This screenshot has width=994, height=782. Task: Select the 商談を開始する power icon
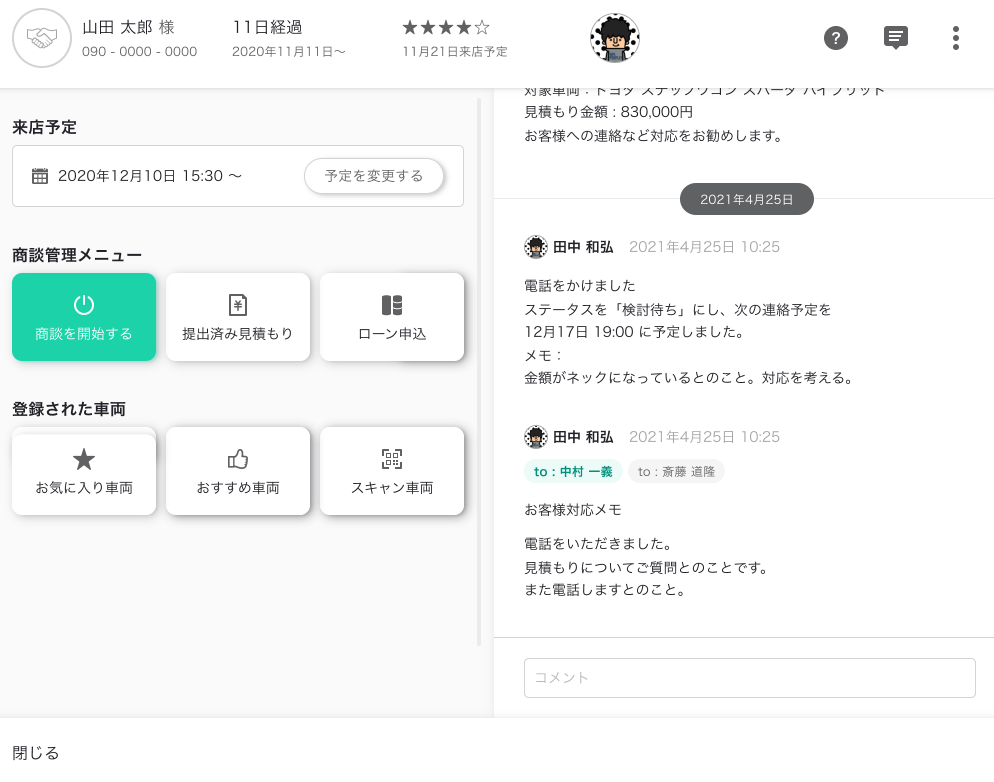[84, 305]
